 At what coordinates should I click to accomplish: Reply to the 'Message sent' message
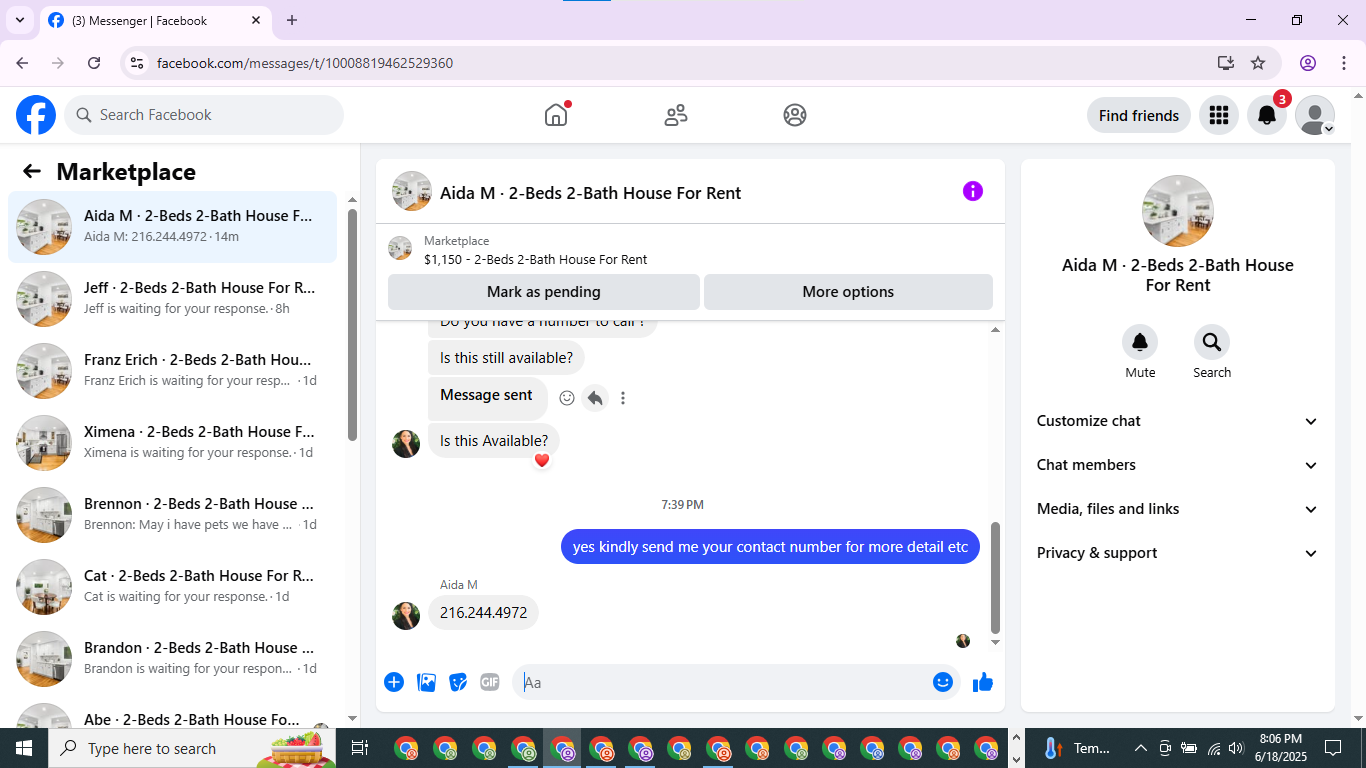tap(595, 398)
